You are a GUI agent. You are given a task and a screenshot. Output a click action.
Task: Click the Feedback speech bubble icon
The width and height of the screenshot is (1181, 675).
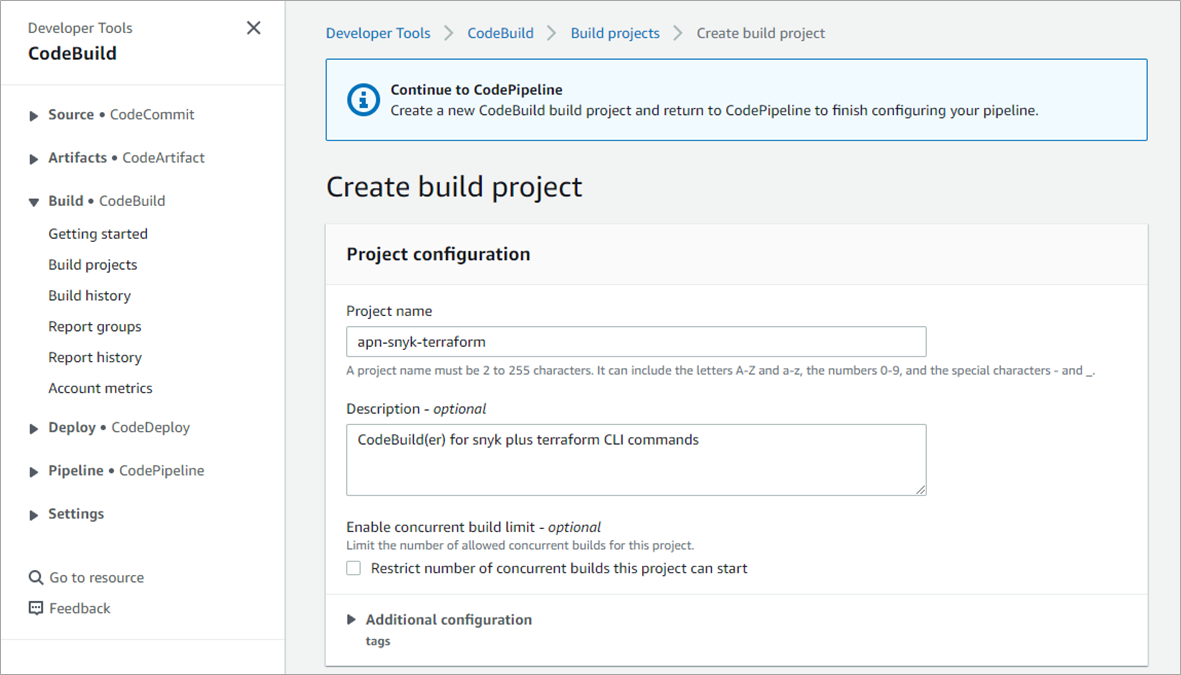click(36, 608)
